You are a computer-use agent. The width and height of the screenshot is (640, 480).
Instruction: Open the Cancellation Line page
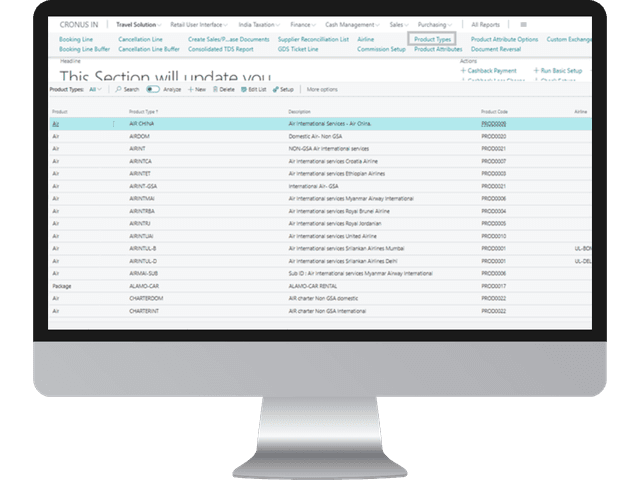[x=140, y=40]
